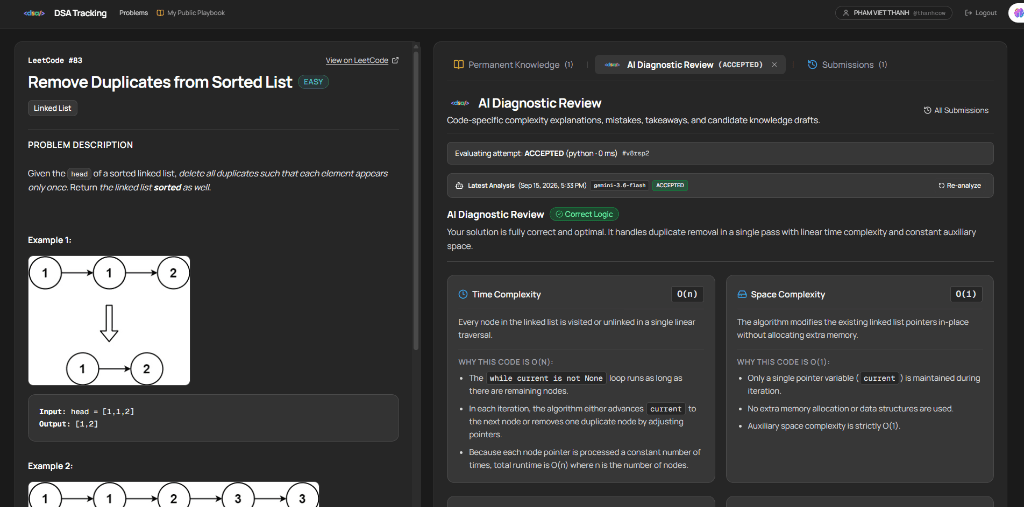
Task: Click the left problem panel scrollbar
Action: click(x=416, y=203)
